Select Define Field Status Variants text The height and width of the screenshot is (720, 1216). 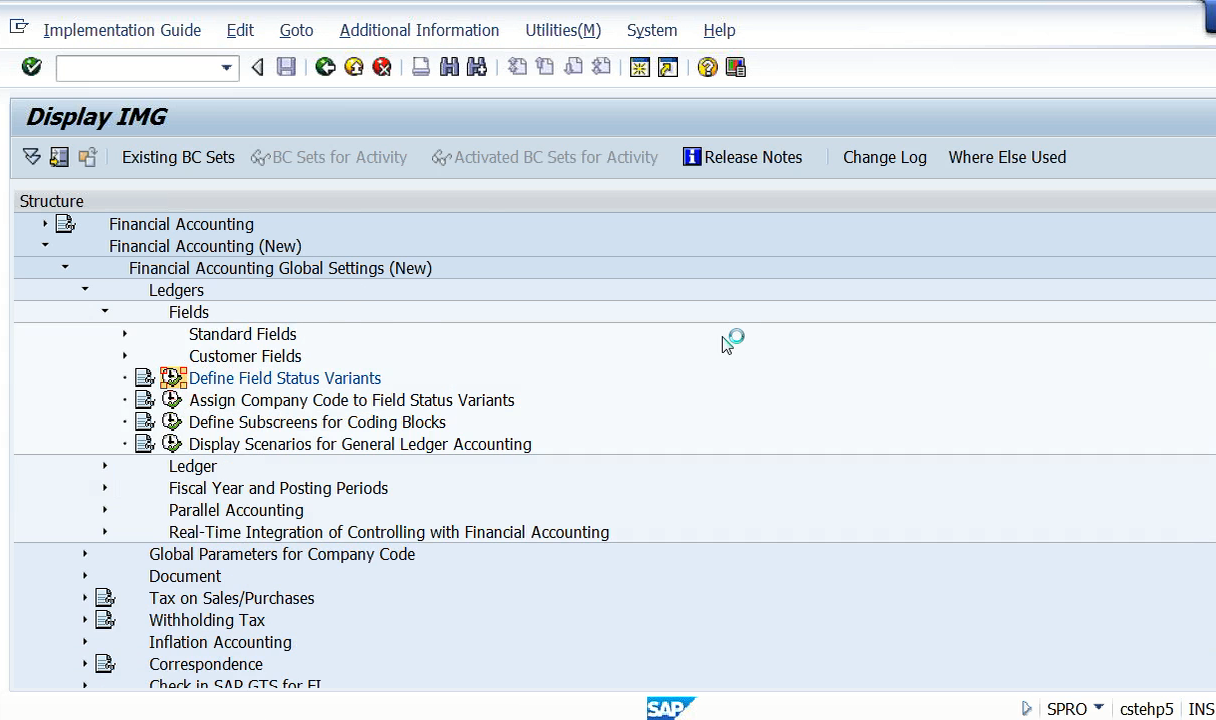click(285, 378)
